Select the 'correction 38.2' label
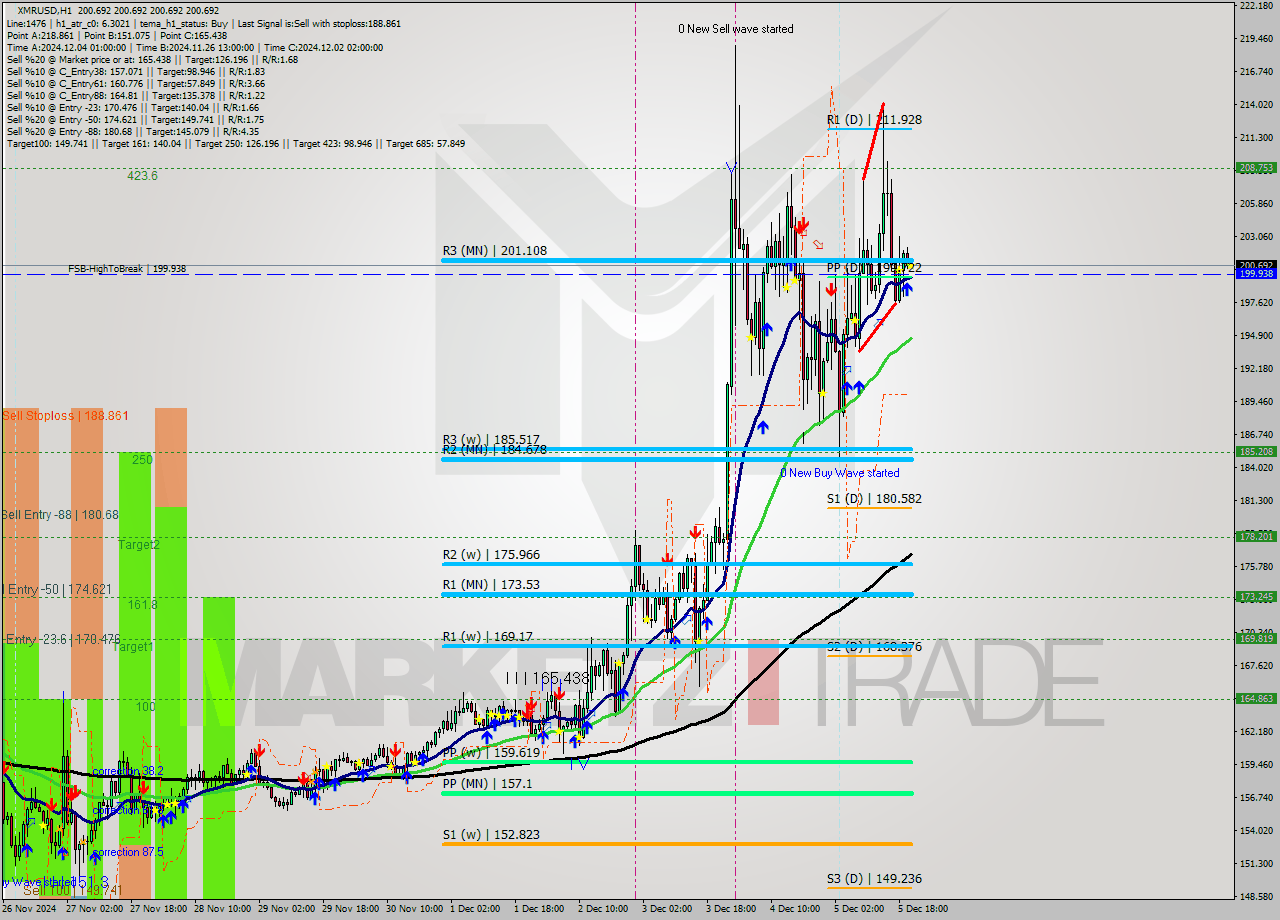 coord(127,772)
